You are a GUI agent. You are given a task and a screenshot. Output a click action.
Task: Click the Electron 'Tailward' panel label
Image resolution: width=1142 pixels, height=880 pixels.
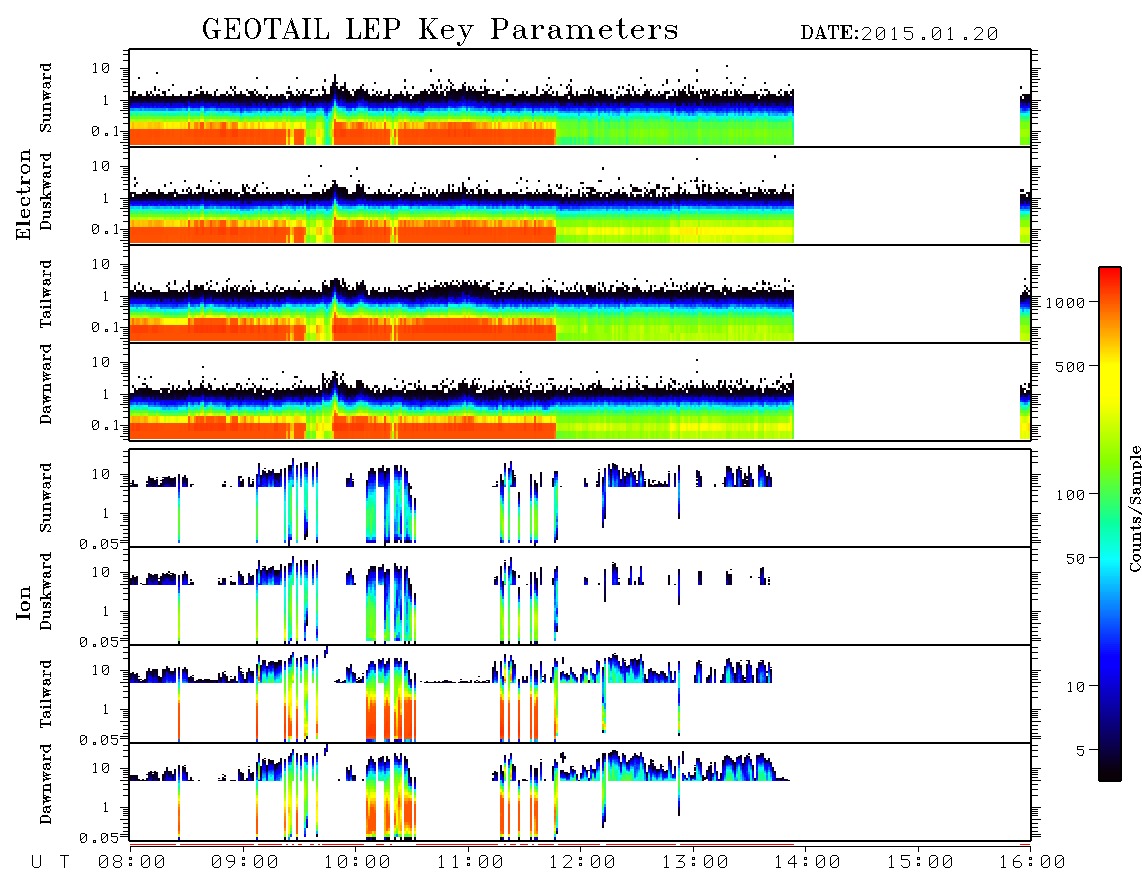pyautogui.click(x=46, y=294)
